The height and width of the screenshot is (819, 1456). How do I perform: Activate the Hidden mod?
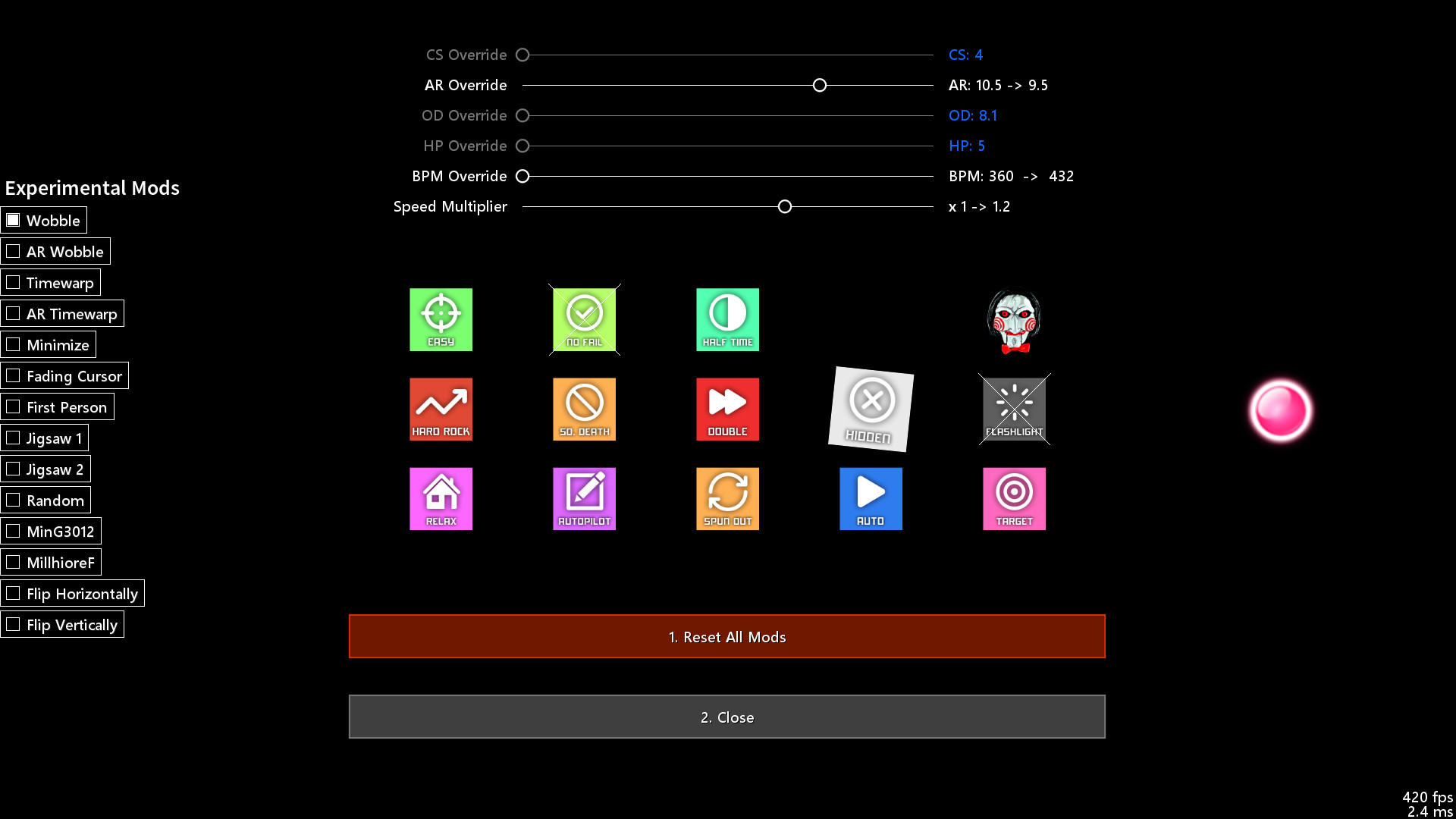pyautogui.click(x=870, y=409)
